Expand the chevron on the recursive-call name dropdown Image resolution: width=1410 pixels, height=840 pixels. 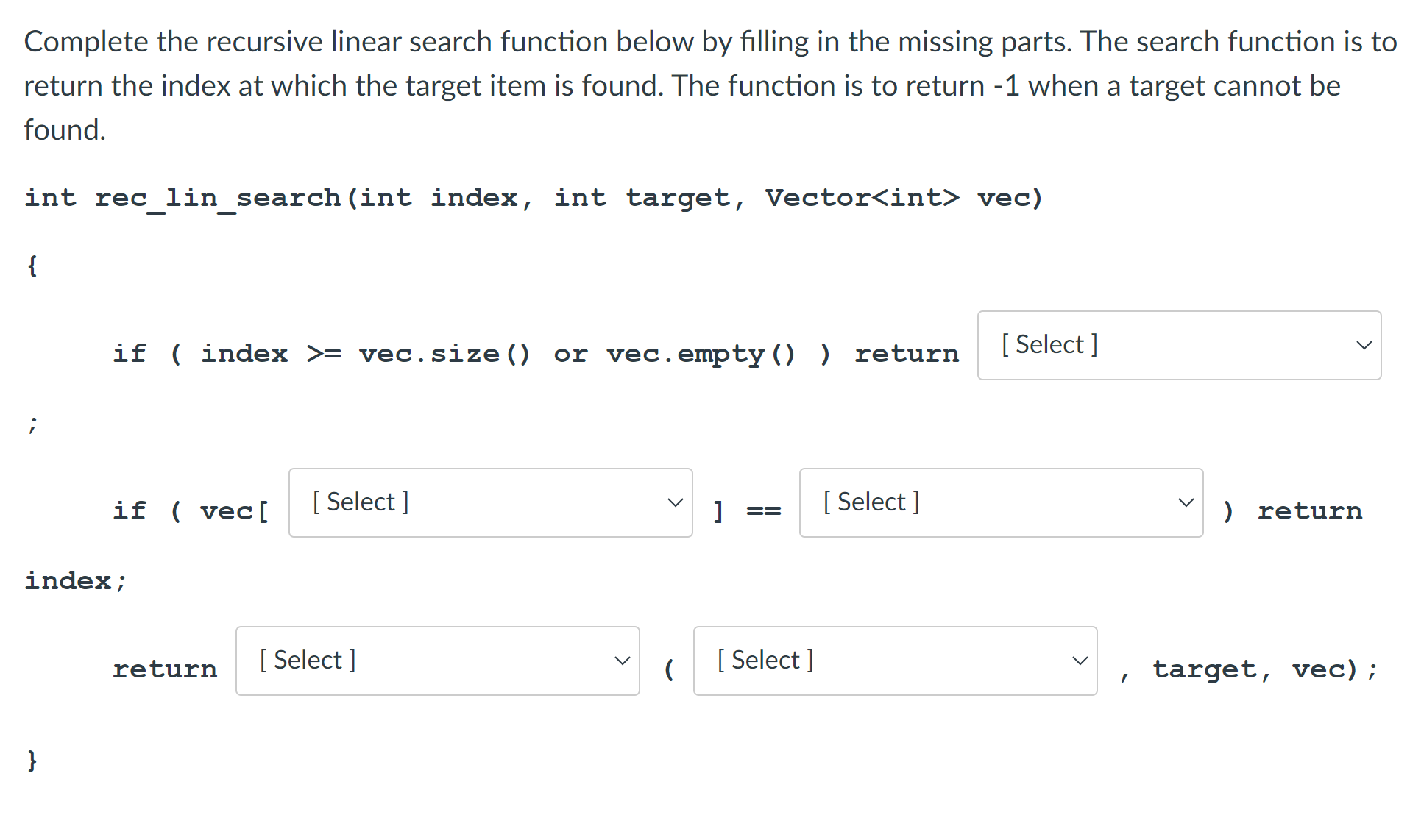click(622, 660)
